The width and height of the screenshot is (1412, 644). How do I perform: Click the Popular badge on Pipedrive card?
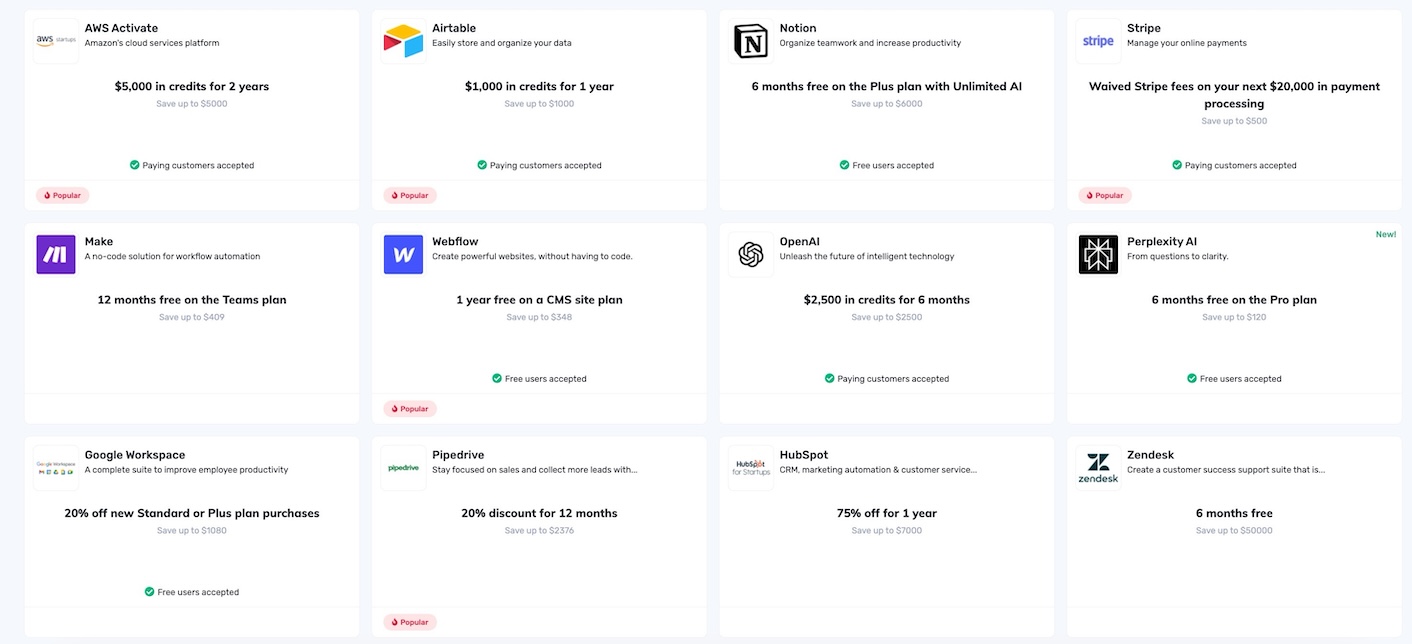[x=410, y=622]
